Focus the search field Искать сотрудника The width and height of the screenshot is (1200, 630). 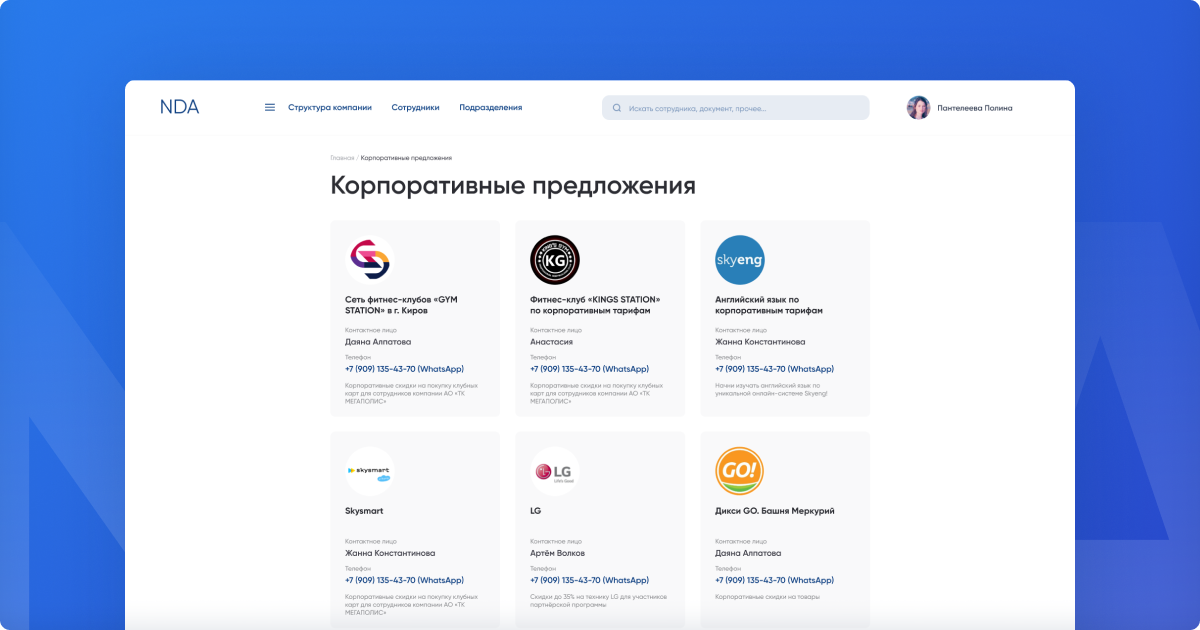coord(735,107)
